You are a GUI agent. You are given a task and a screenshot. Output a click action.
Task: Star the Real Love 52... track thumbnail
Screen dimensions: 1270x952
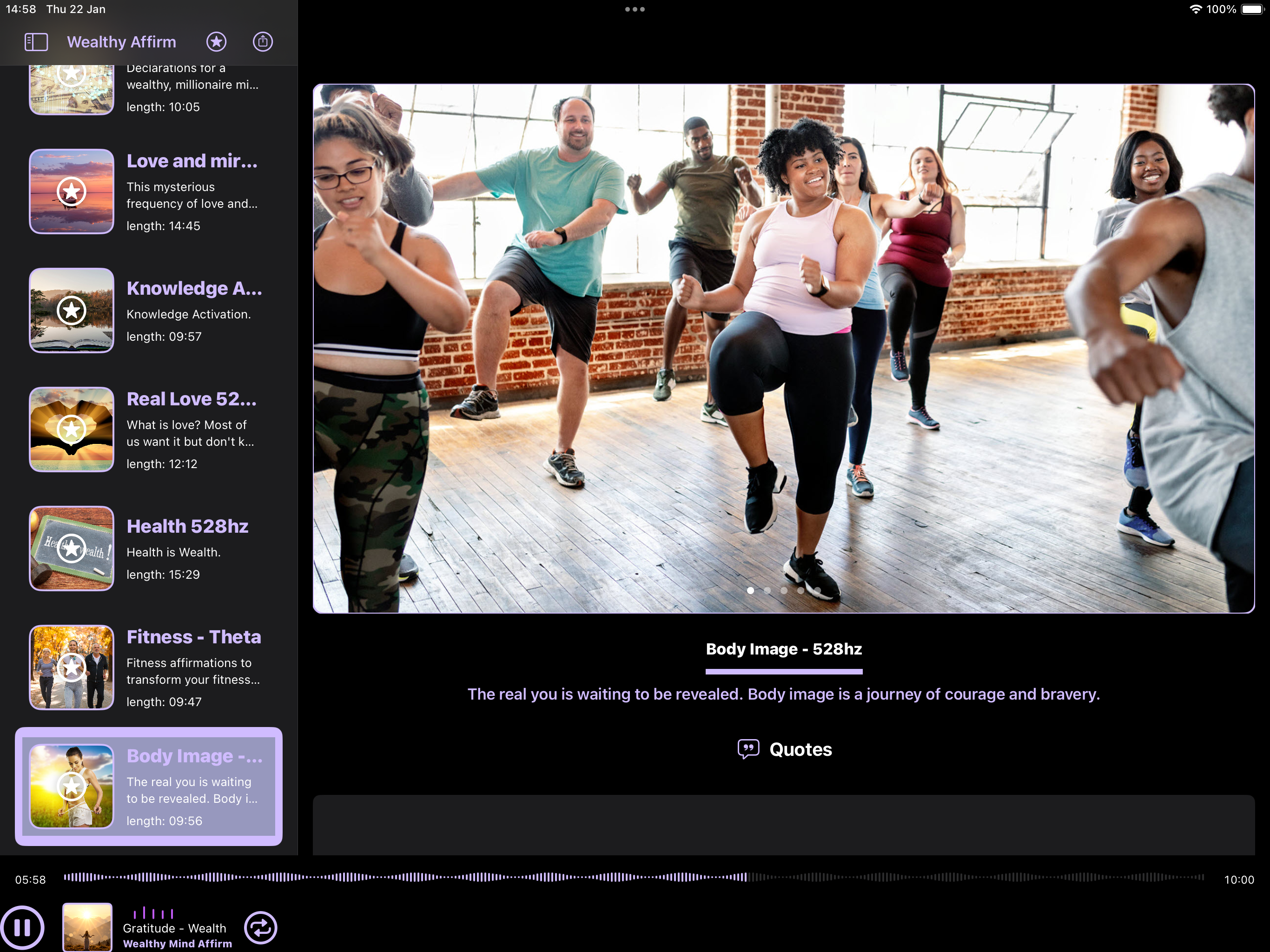[72, 430]
